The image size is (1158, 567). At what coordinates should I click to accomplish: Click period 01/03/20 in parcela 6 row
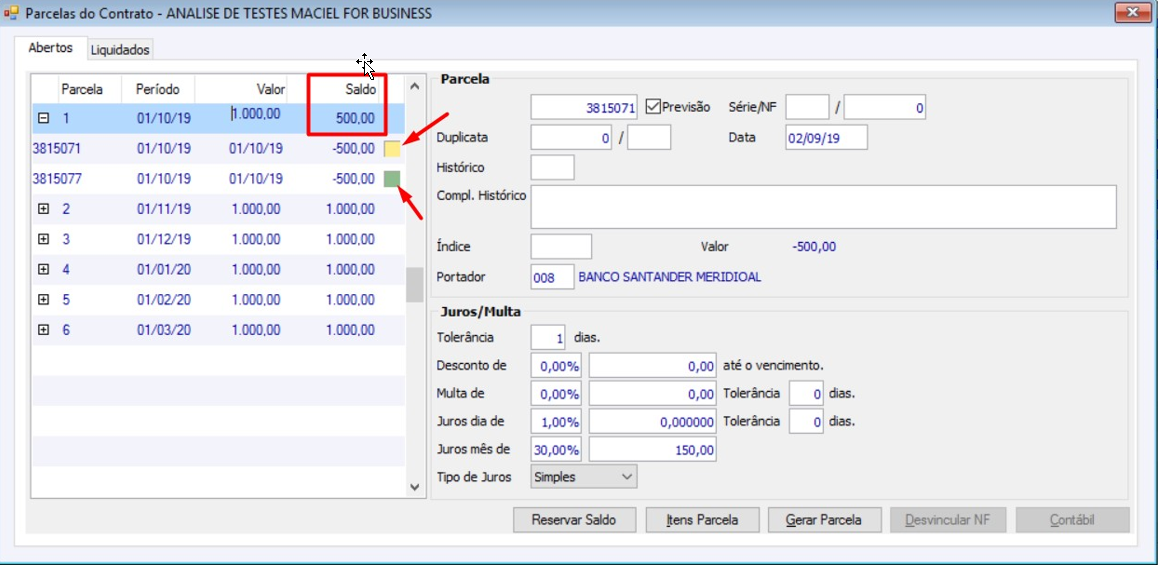(x=164, y=330)
